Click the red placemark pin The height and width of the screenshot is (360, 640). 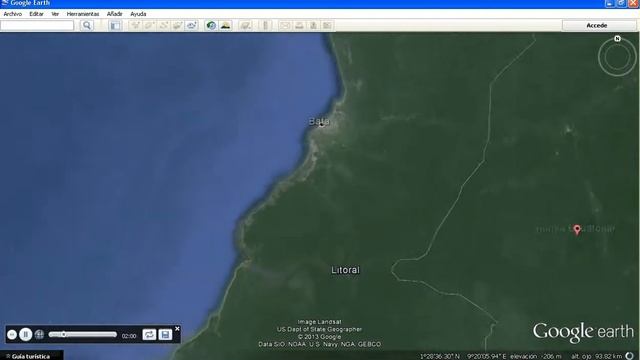coord(577,229)
